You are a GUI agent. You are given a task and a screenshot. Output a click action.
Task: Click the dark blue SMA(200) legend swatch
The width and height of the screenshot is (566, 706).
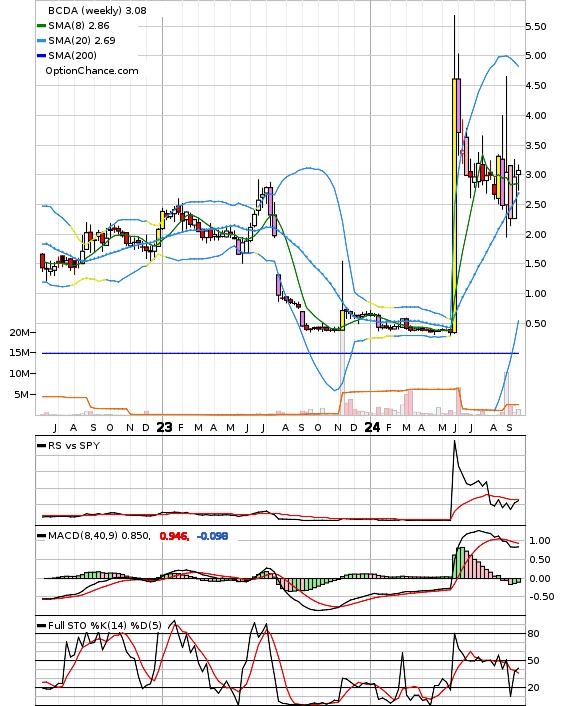[41, 55]
